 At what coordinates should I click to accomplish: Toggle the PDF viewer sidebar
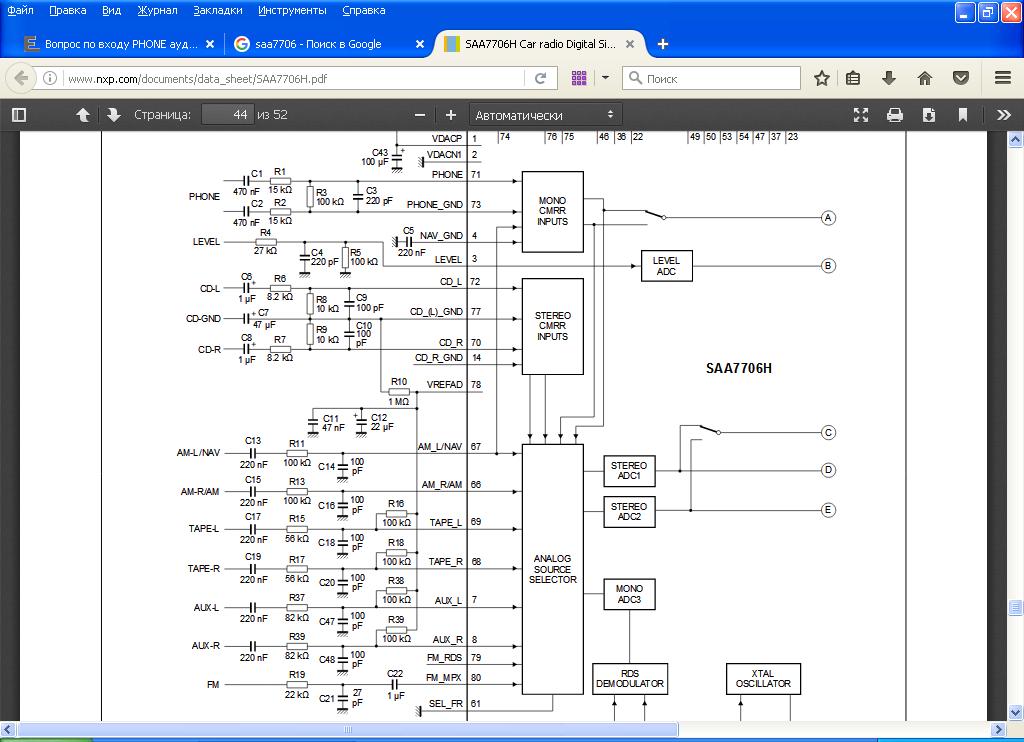(x=18, y=115)
